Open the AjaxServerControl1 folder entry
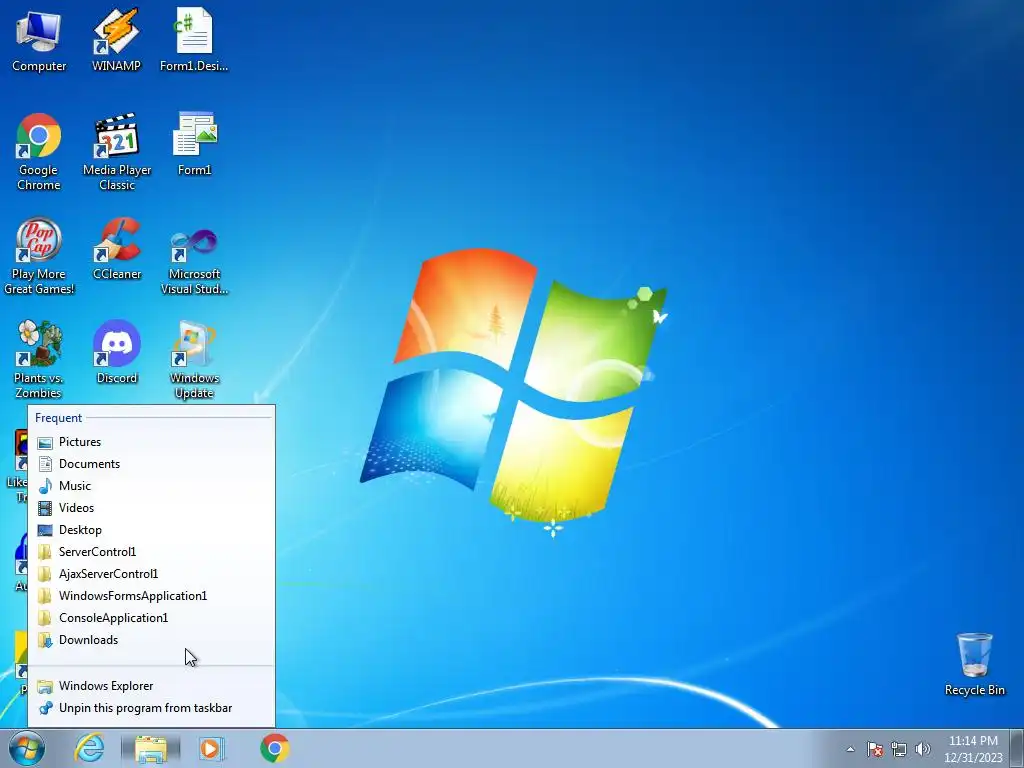The width and height of the screenshot is (1024, 768). (x=151, y=574)
